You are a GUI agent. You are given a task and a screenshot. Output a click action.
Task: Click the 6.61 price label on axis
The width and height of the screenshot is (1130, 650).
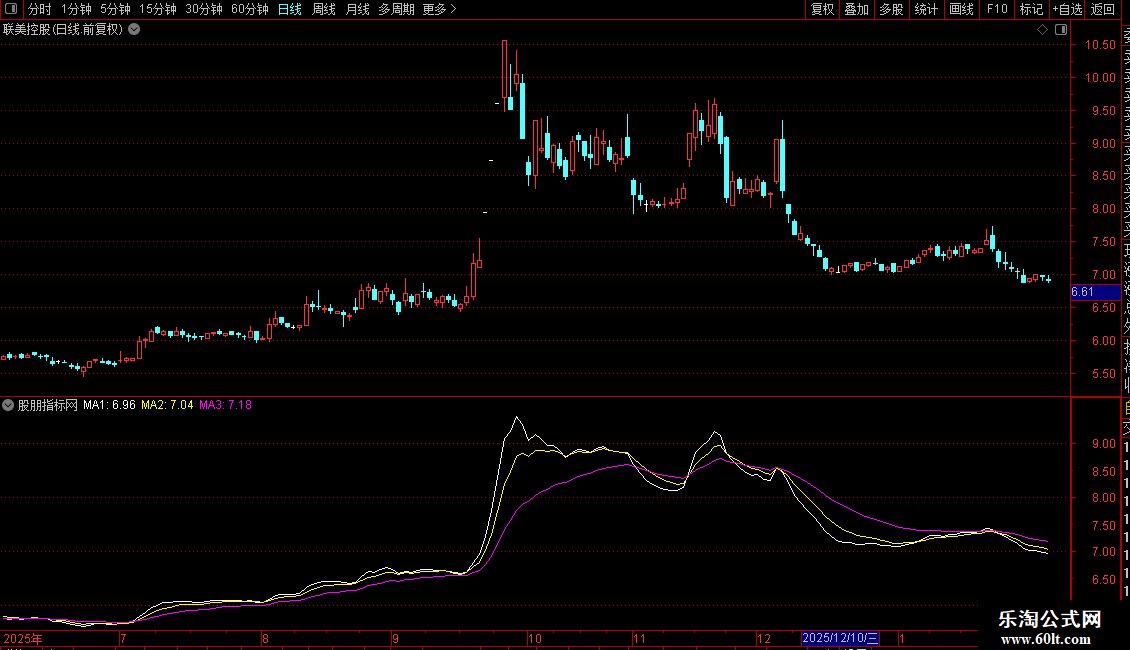point(1084,292)
